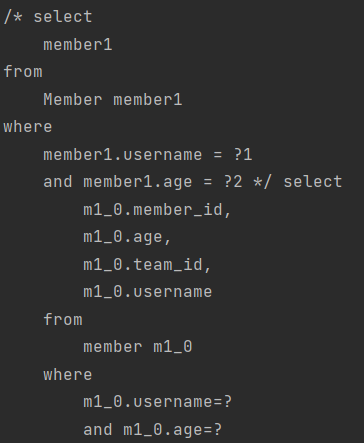The width and height of the screenshot is (364, 443).
Task: Click 'member1' alias after Member
Action: 148,99
